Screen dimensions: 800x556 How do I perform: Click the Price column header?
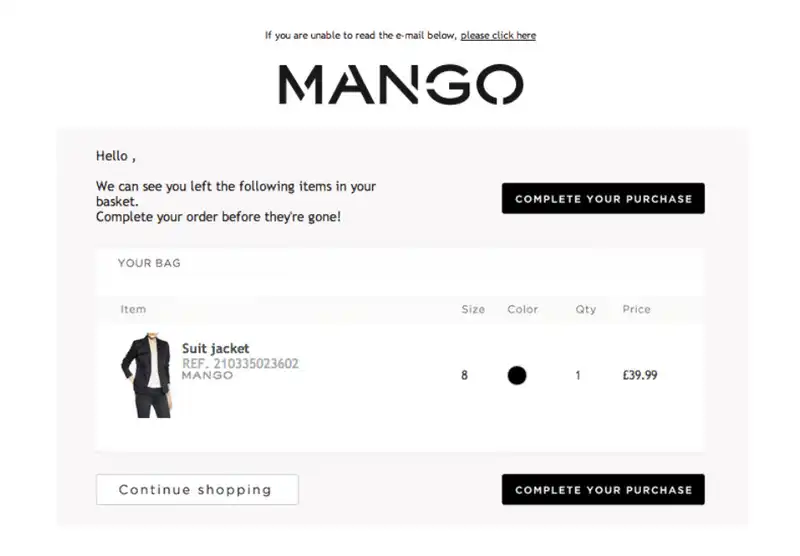pyautogui.click(x=636, y=309)
